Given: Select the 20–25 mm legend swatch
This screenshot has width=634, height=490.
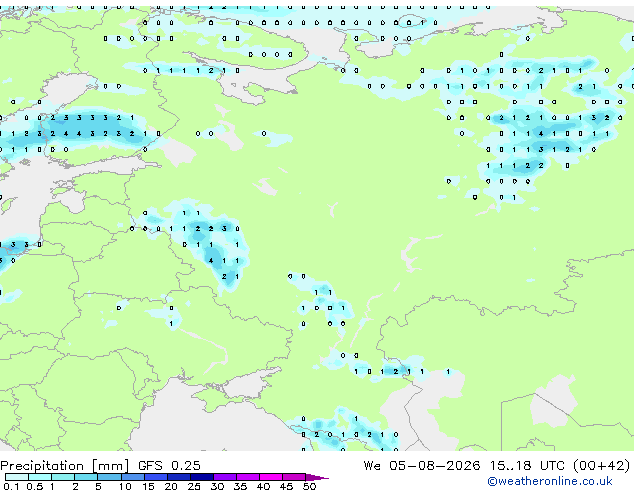Looking at the screenshot, I should (x=179, y=477).
